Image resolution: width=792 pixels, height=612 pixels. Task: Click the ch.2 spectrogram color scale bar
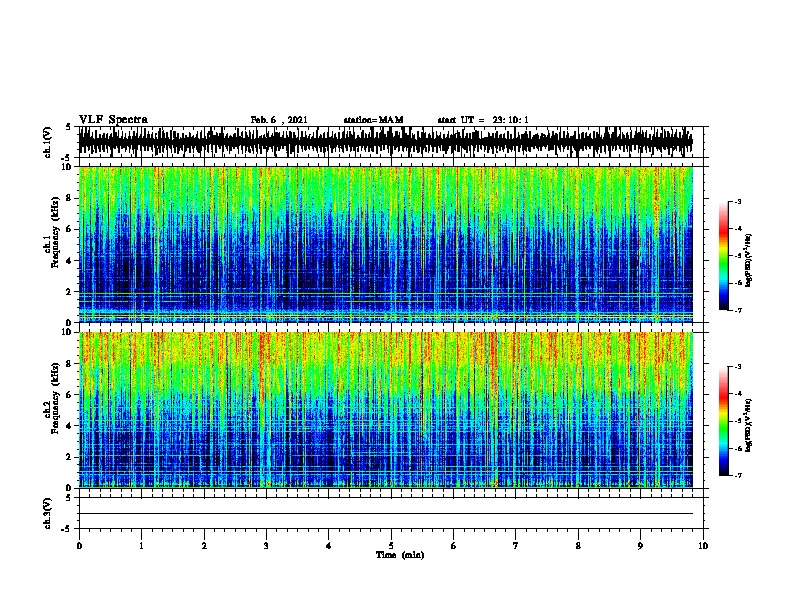[x=724, y=421]
